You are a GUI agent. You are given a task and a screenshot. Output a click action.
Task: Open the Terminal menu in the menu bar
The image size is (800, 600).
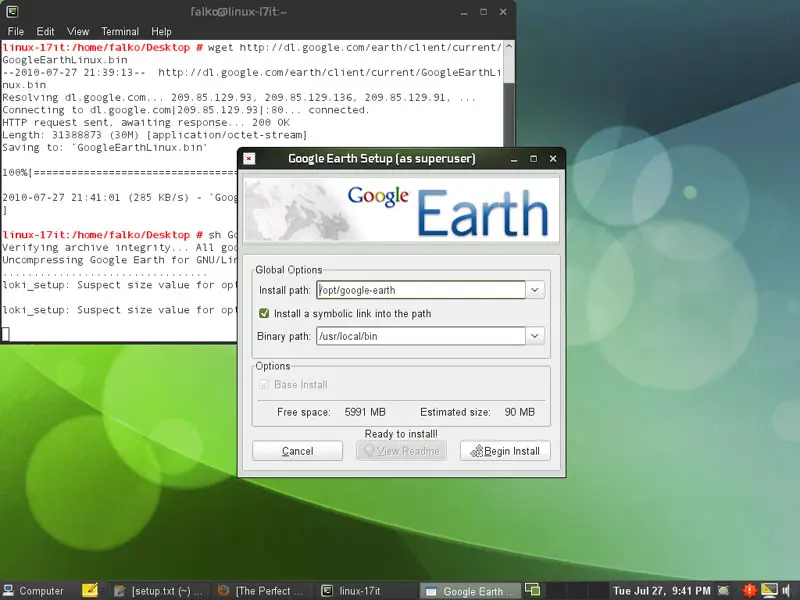(x=120, y=31)
